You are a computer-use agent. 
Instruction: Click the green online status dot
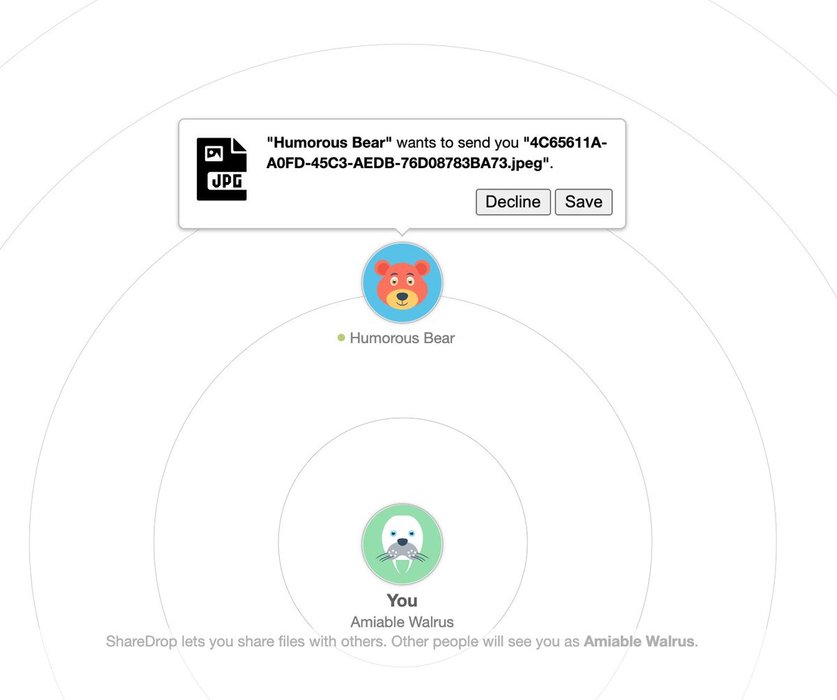pyautogui.click(x=341, y=337)
